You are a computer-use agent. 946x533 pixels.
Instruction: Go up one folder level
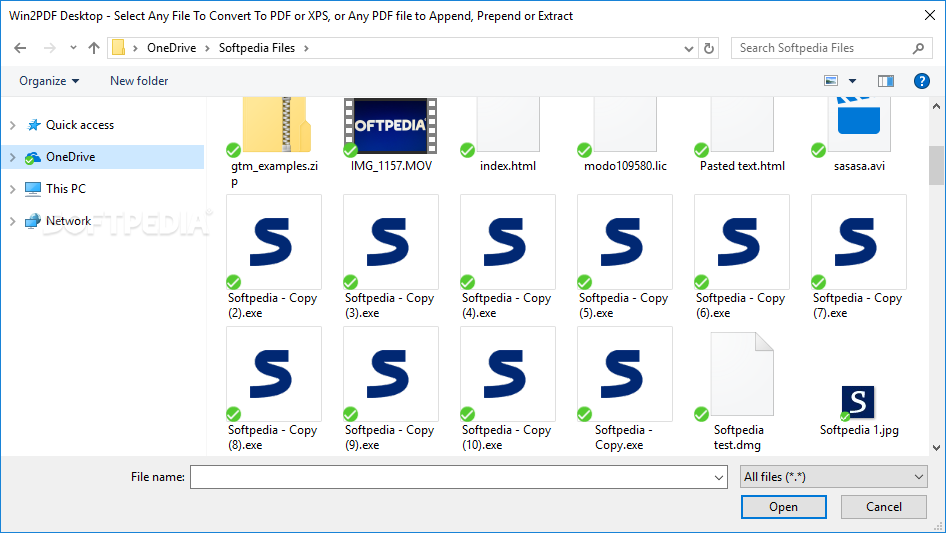pyautogui.click(x=94, y=48)
